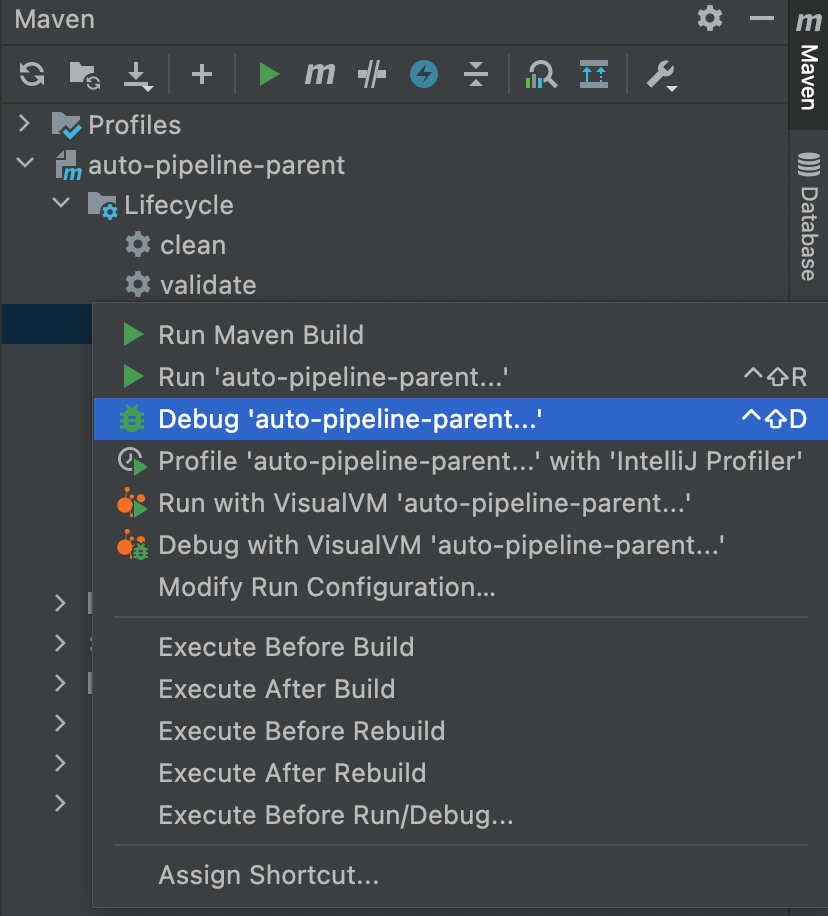Click the Execute Maven Goal 'm' icon

320,74
